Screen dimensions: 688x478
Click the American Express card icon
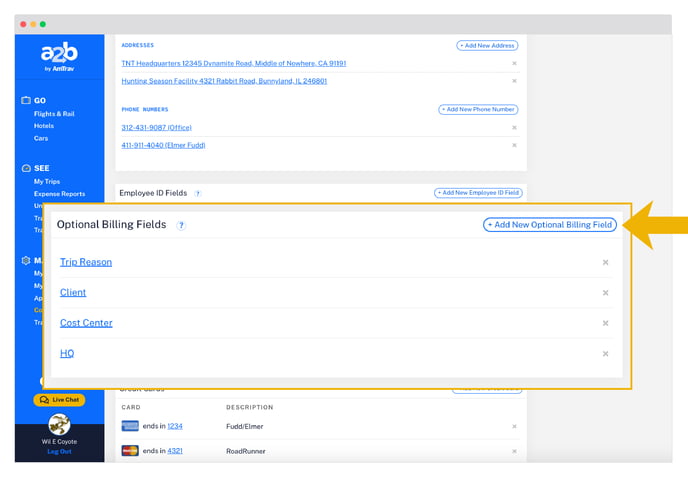(128, 426)
